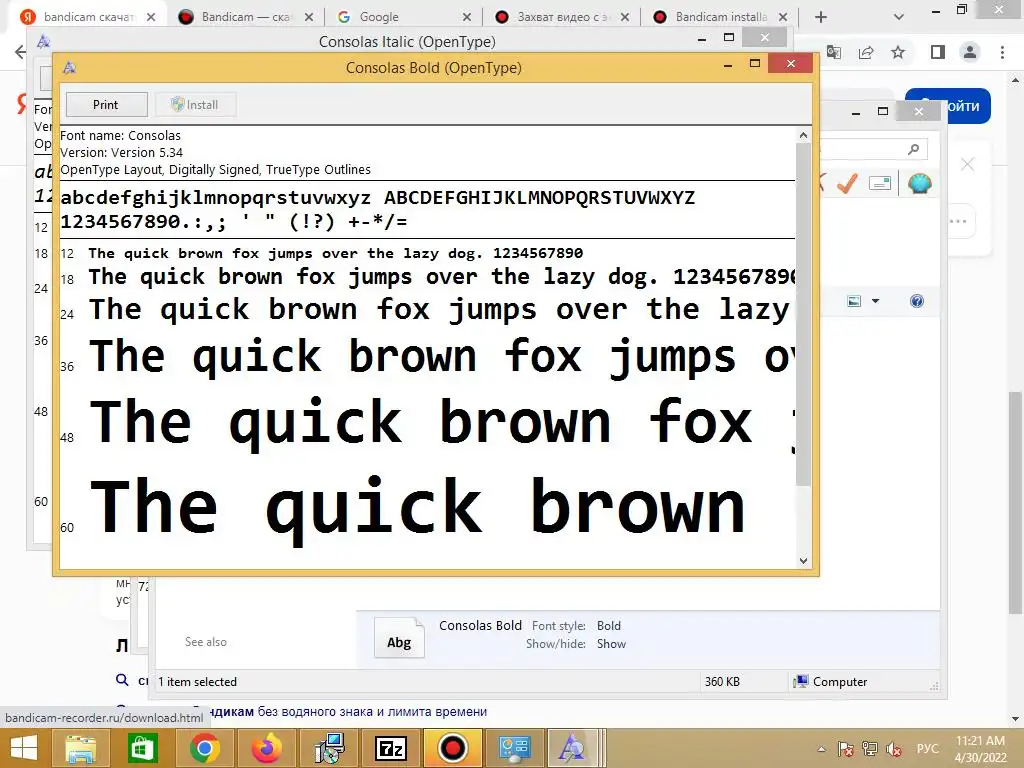Screen dimensions: 1024x768
Task: Click the translate page icon in address bar
Action: 834,52
